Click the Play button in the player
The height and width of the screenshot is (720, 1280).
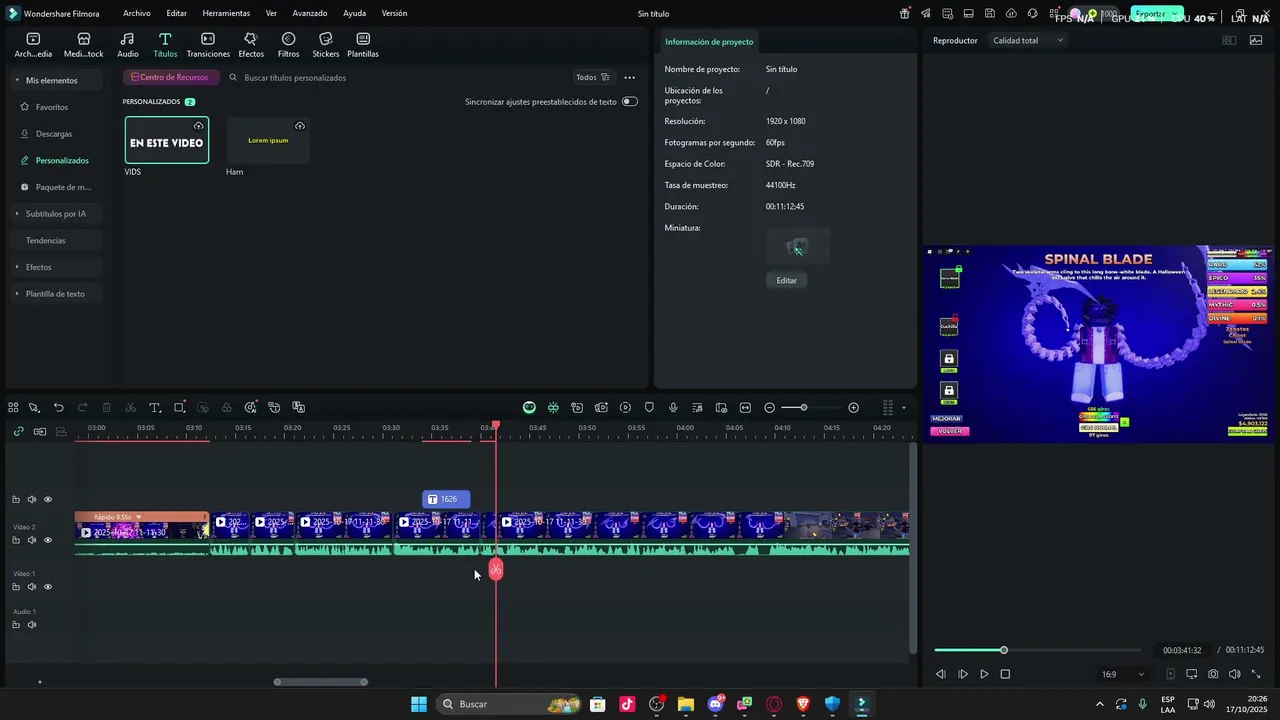click(984, 674)
